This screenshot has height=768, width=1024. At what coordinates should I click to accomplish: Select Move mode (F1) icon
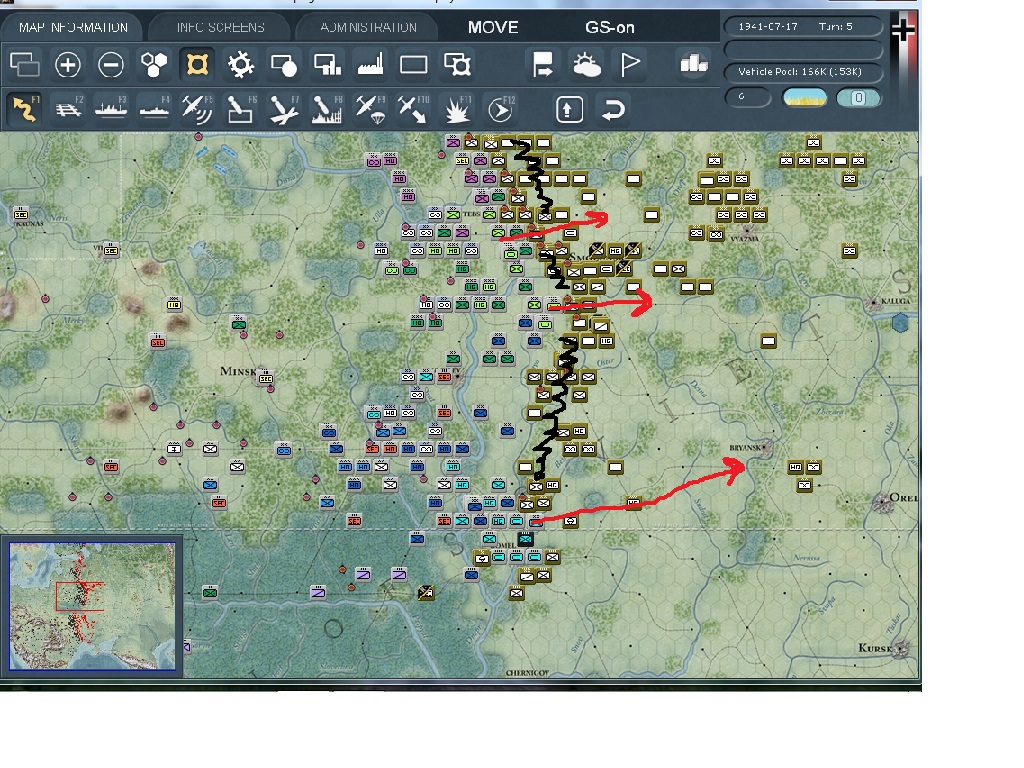point(25,109)
